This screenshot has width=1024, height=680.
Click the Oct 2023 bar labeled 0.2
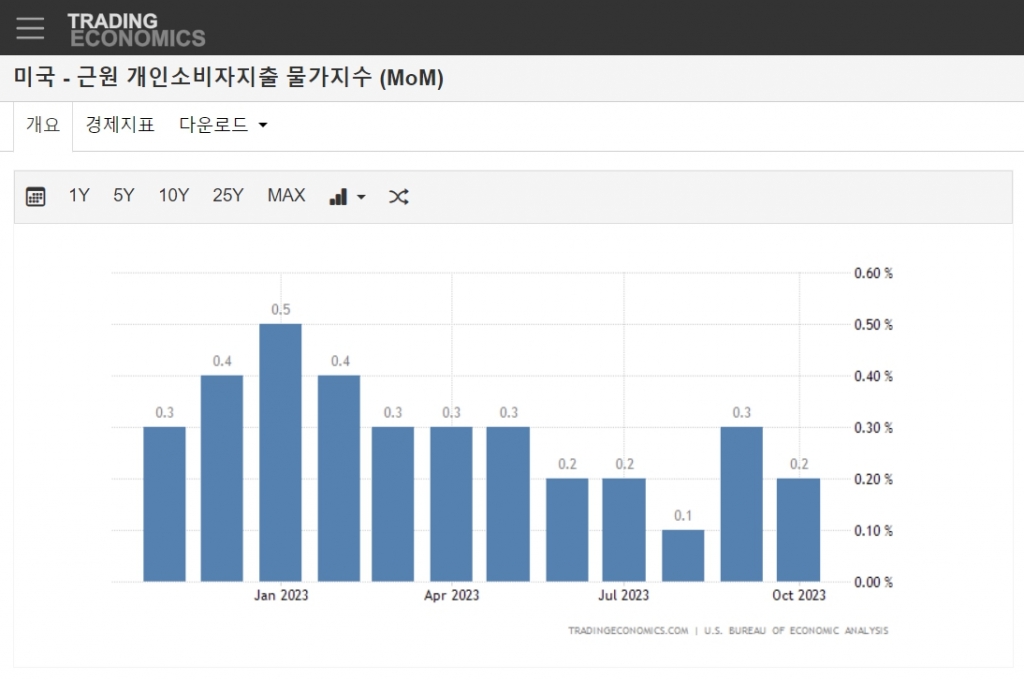coord(798,530)
